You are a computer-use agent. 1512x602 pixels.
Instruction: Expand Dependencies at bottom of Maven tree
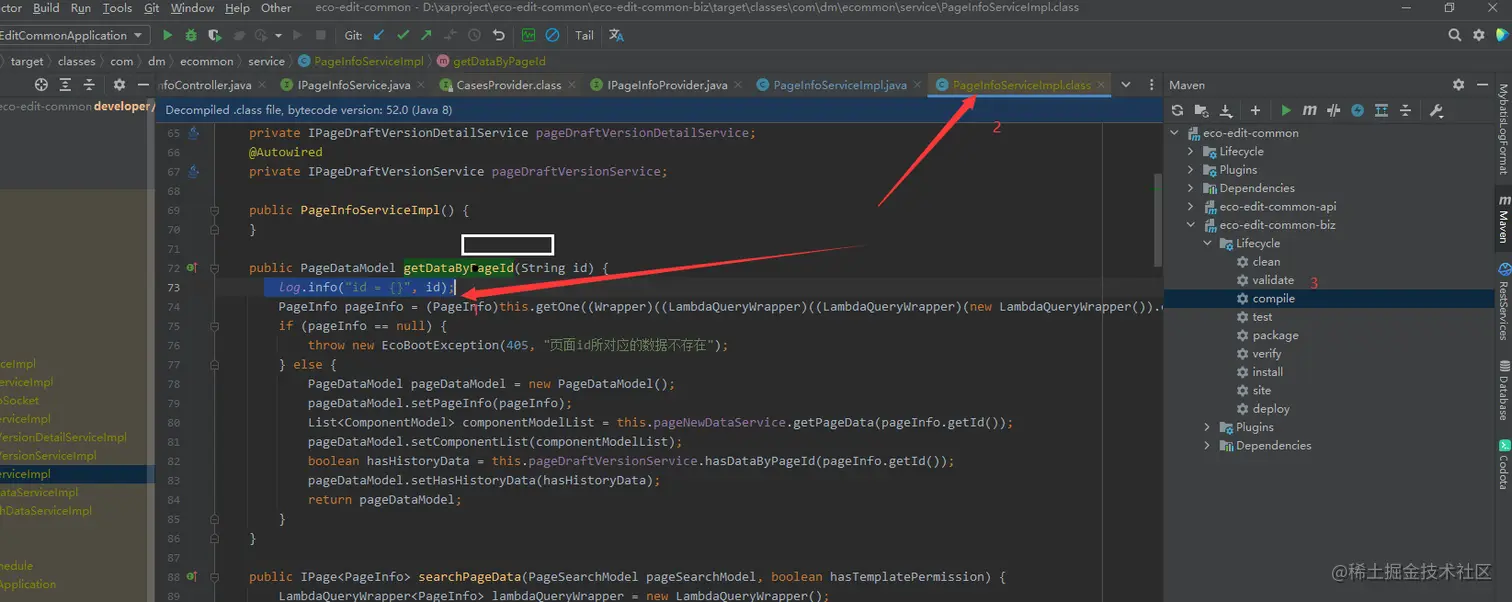[x=1207, y=446]
